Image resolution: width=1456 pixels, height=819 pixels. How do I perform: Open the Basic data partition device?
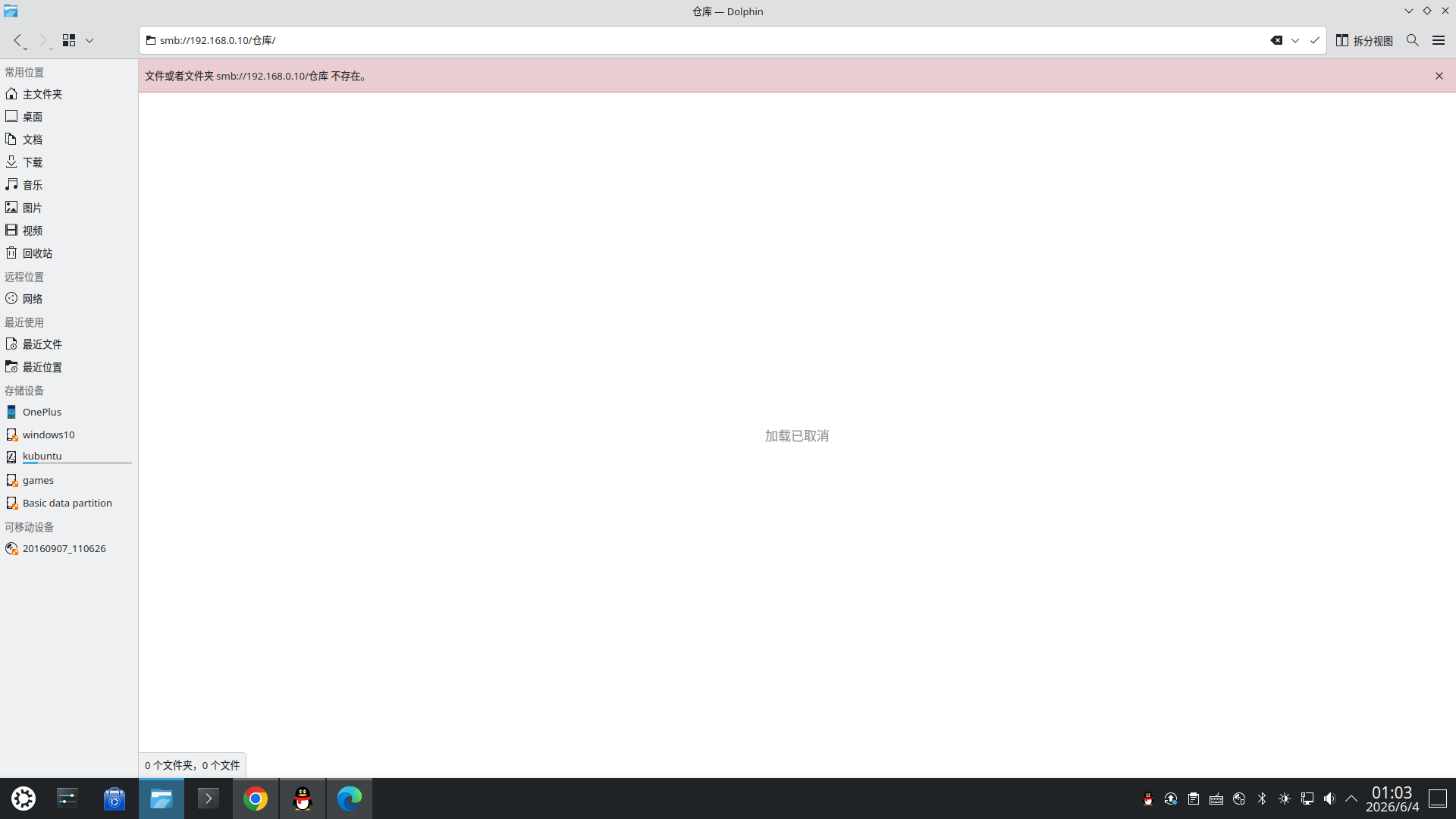[x=68, y=503]
